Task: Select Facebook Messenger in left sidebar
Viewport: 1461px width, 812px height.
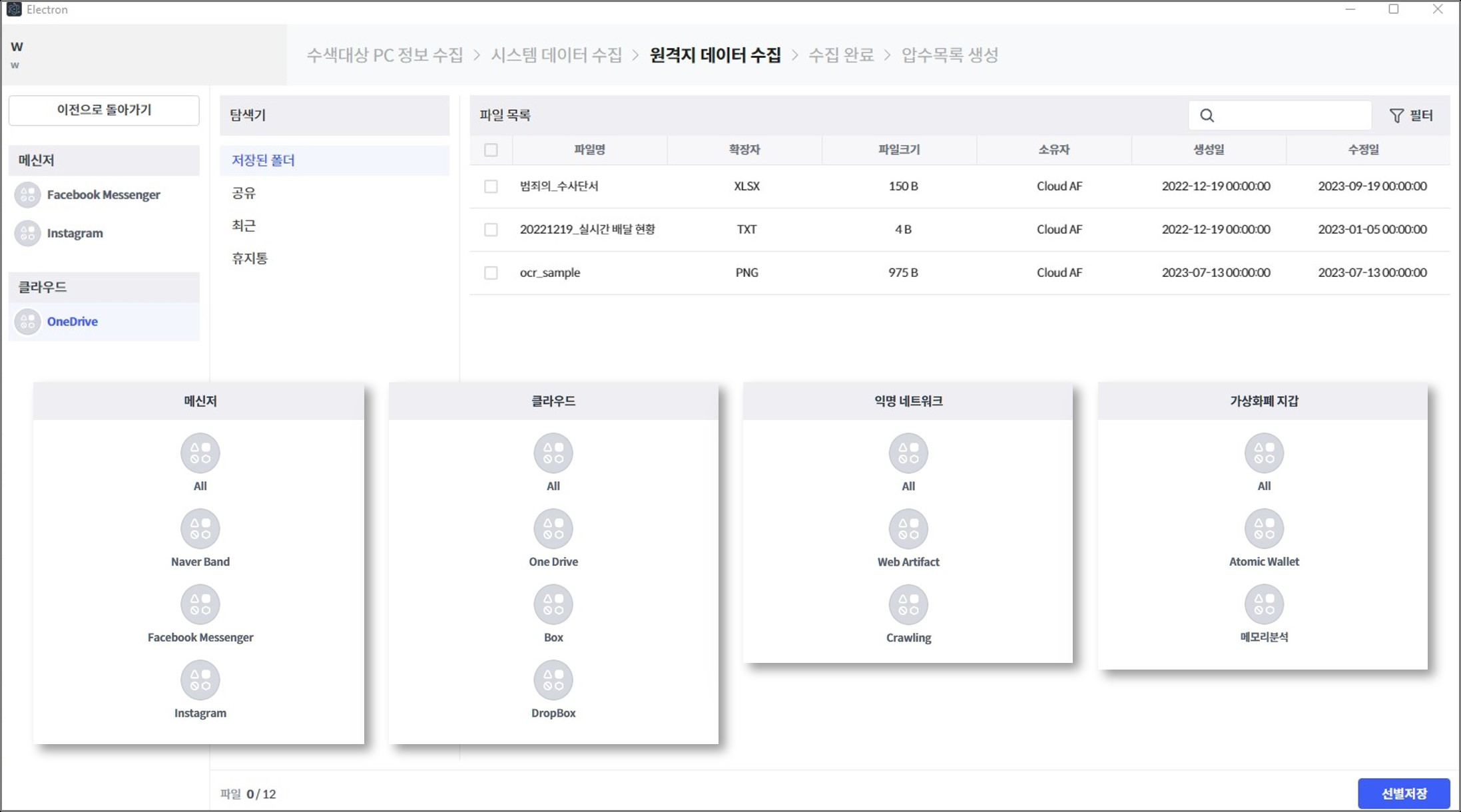Action: pos(103,195)
